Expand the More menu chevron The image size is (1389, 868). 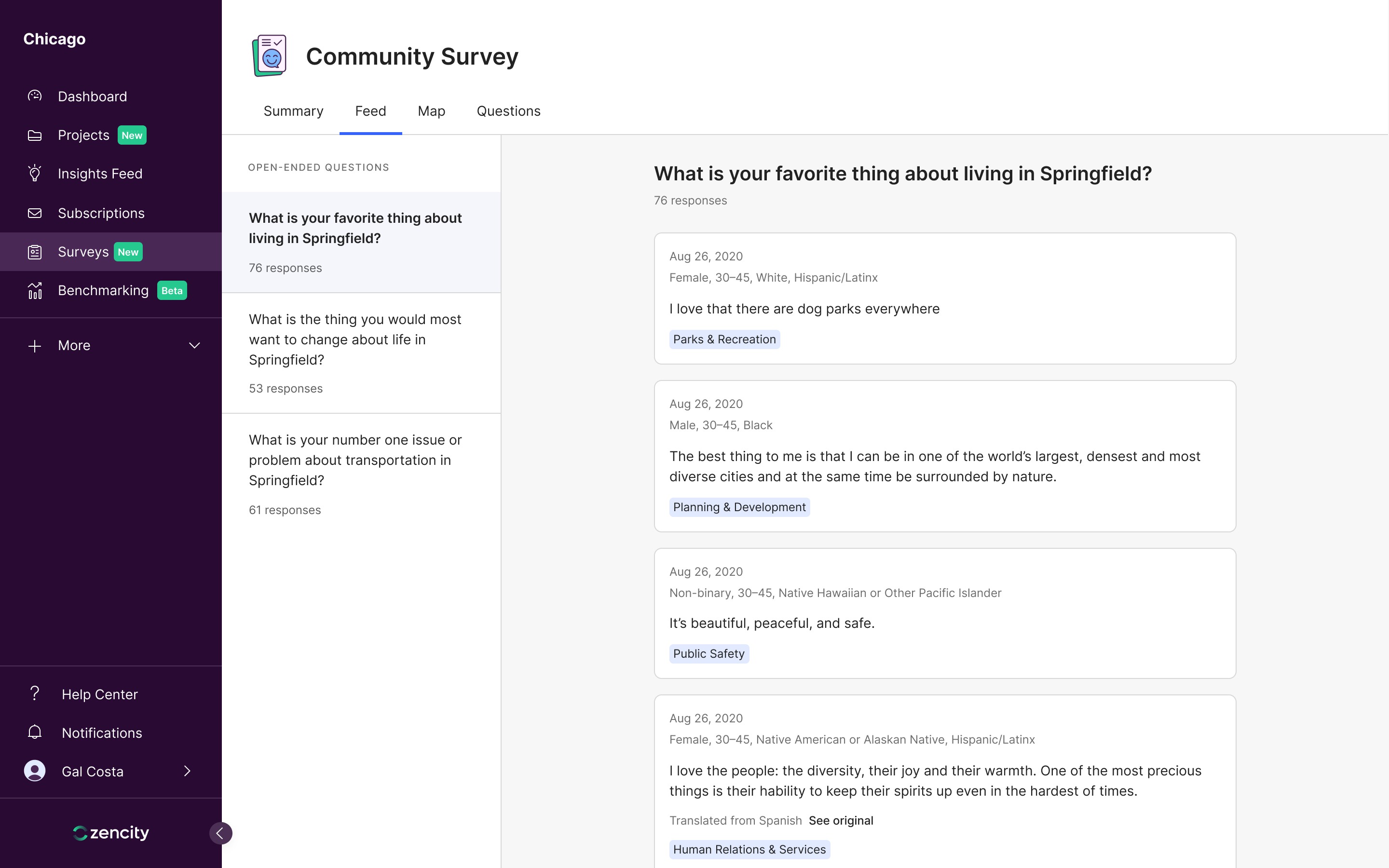194,346
